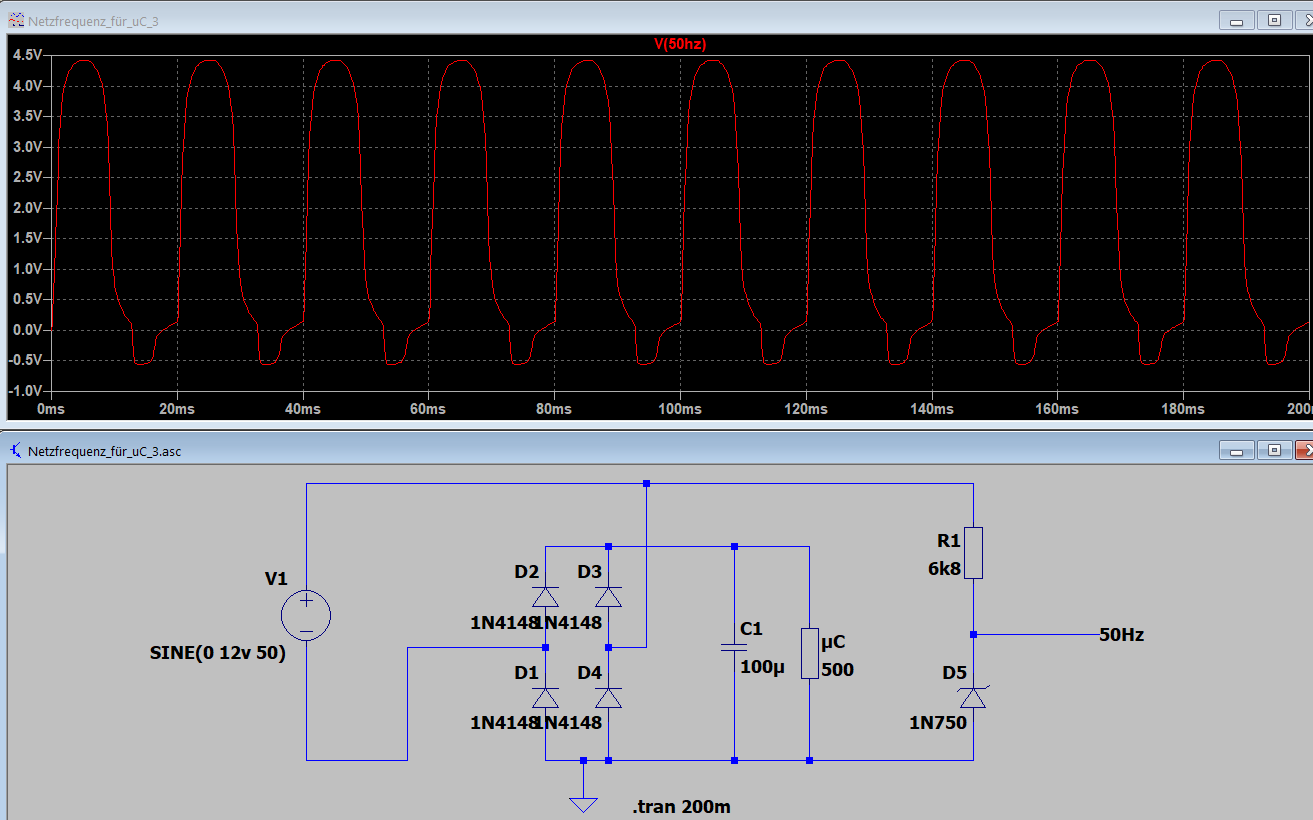Click the V1 voltage source symbol
Viewport: 1313px width, 820px height.
click(x=306, y=615)
